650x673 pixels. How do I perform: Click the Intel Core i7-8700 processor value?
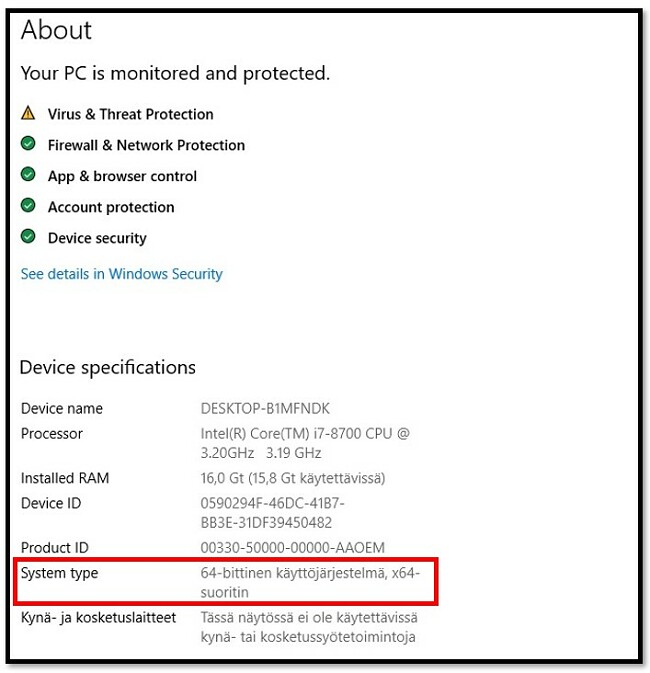[305, 443]
